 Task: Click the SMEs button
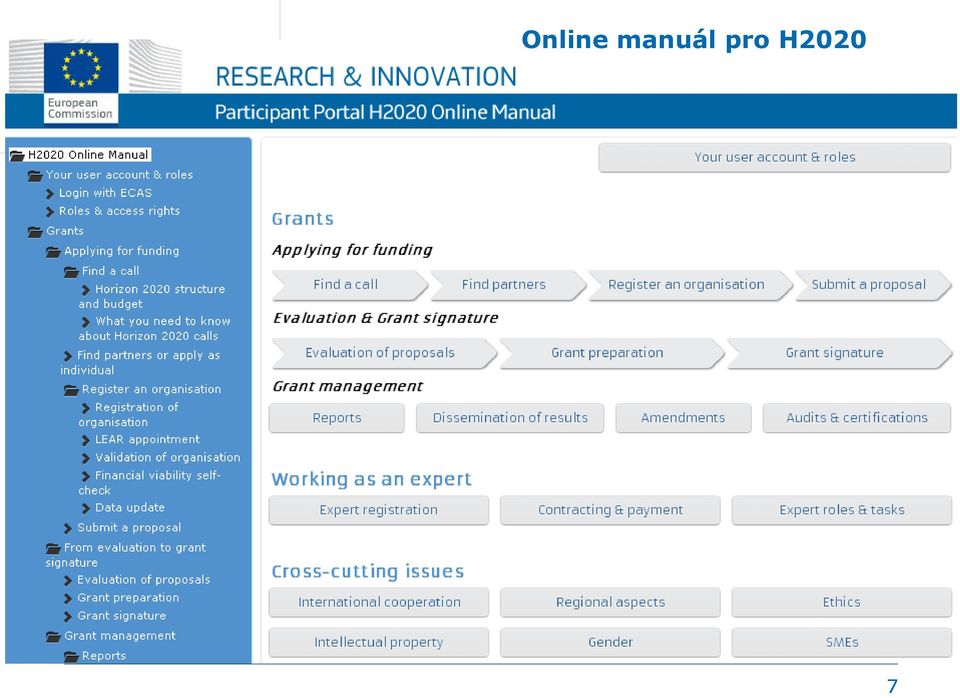841,642
